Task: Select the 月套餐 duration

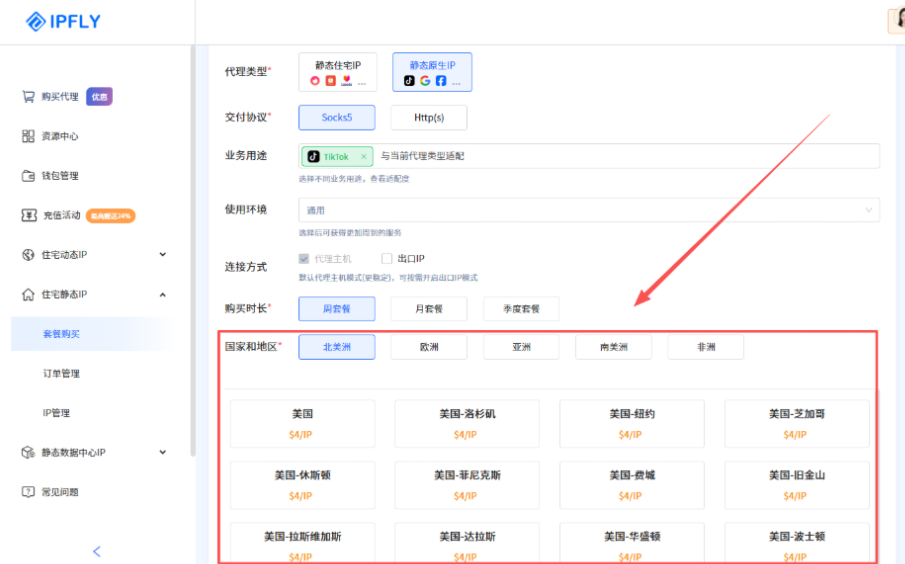Action: [x=429, y=309]
